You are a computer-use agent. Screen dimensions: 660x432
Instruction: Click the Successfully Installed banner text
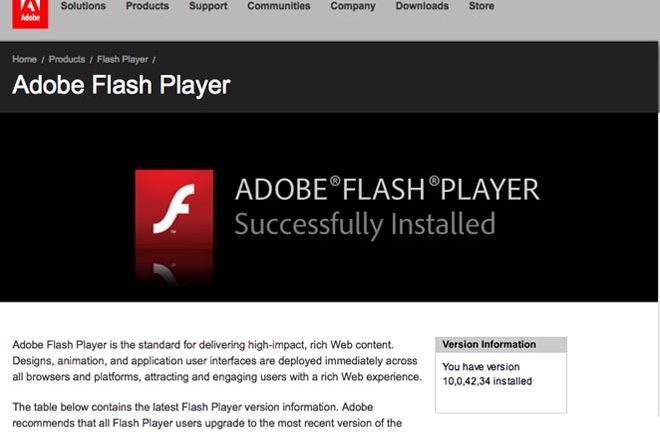[x=365, y=224]
